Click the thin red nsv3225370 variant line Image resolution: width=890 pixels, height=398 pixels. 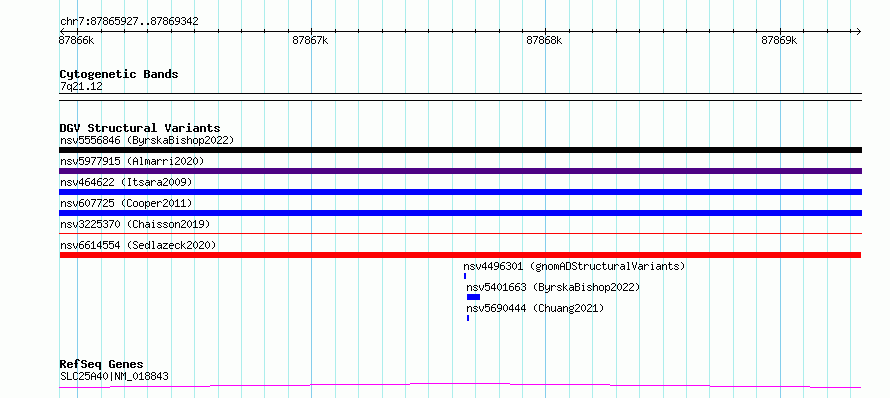pyautogui.click(x=460, y=233)
